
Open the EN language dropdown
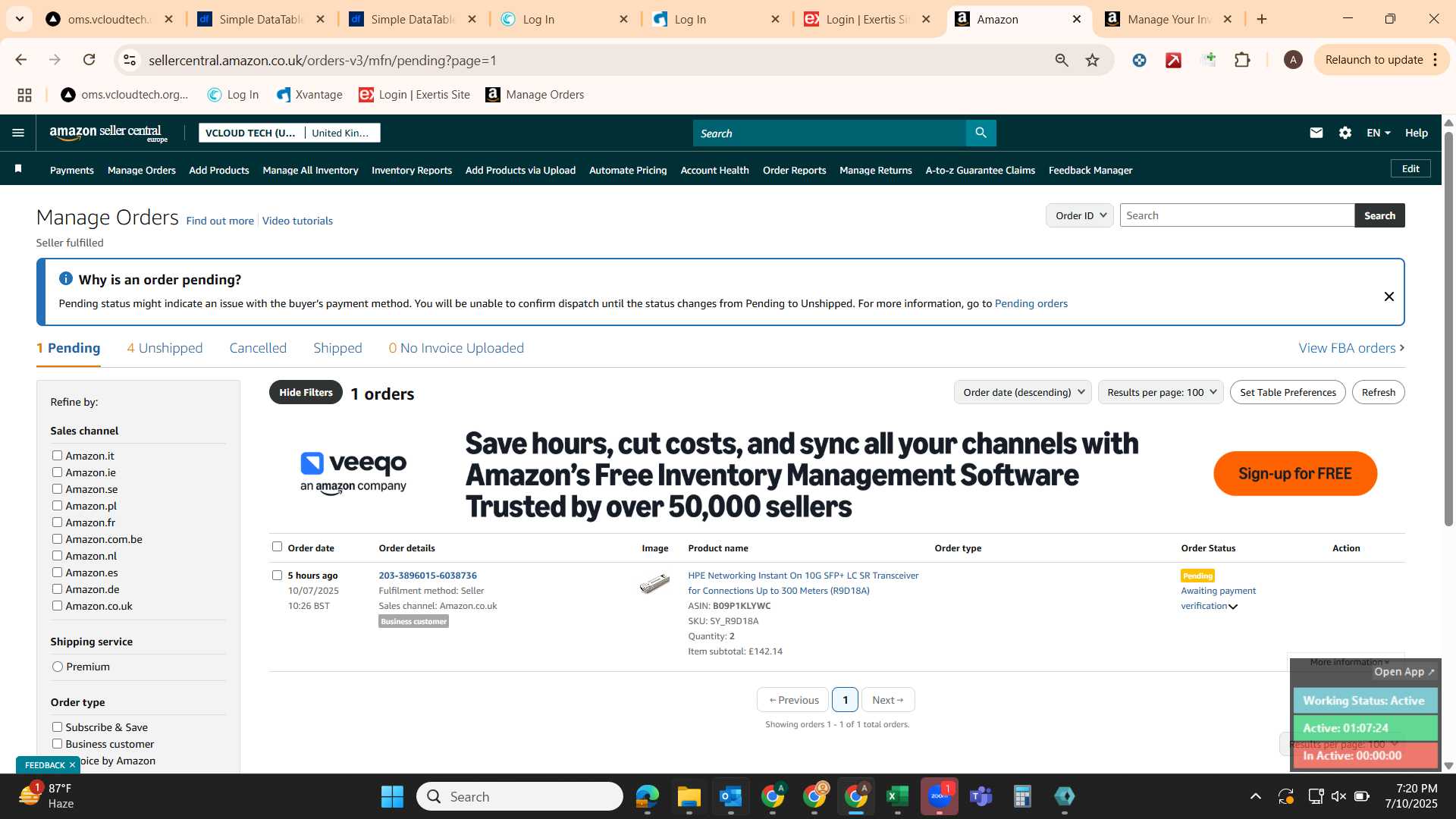point(1378,133)
